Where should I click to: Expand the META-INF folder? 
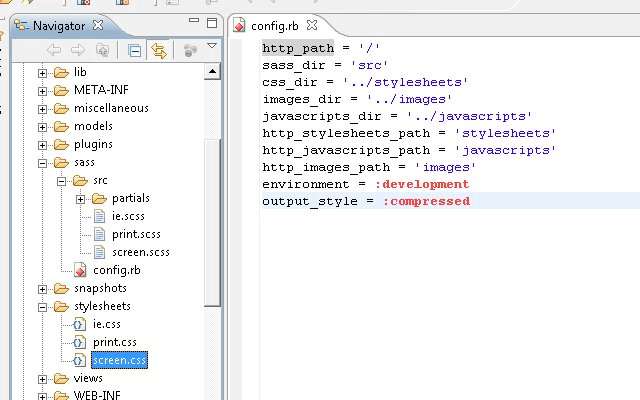[x=42, y=91]
